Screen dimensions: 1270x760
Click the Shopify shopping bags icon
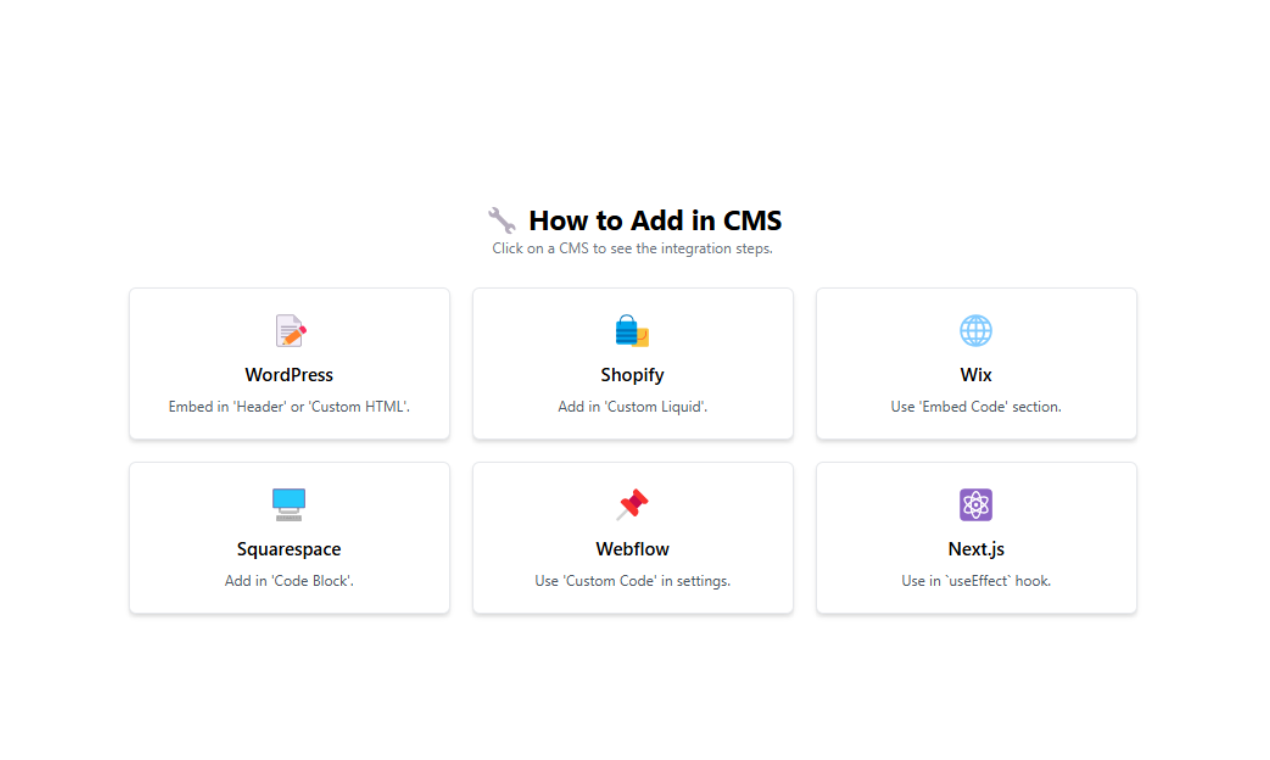tap(632, 331)
